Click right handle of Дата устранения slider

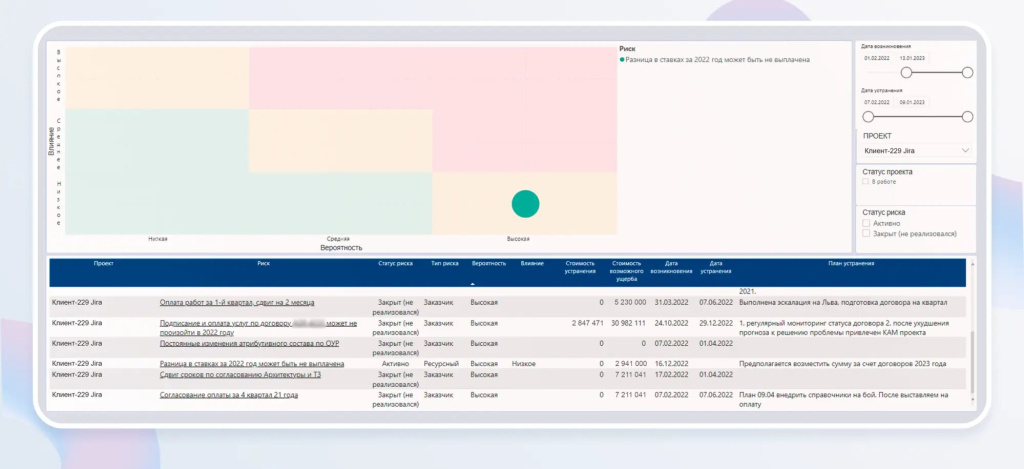967,117
